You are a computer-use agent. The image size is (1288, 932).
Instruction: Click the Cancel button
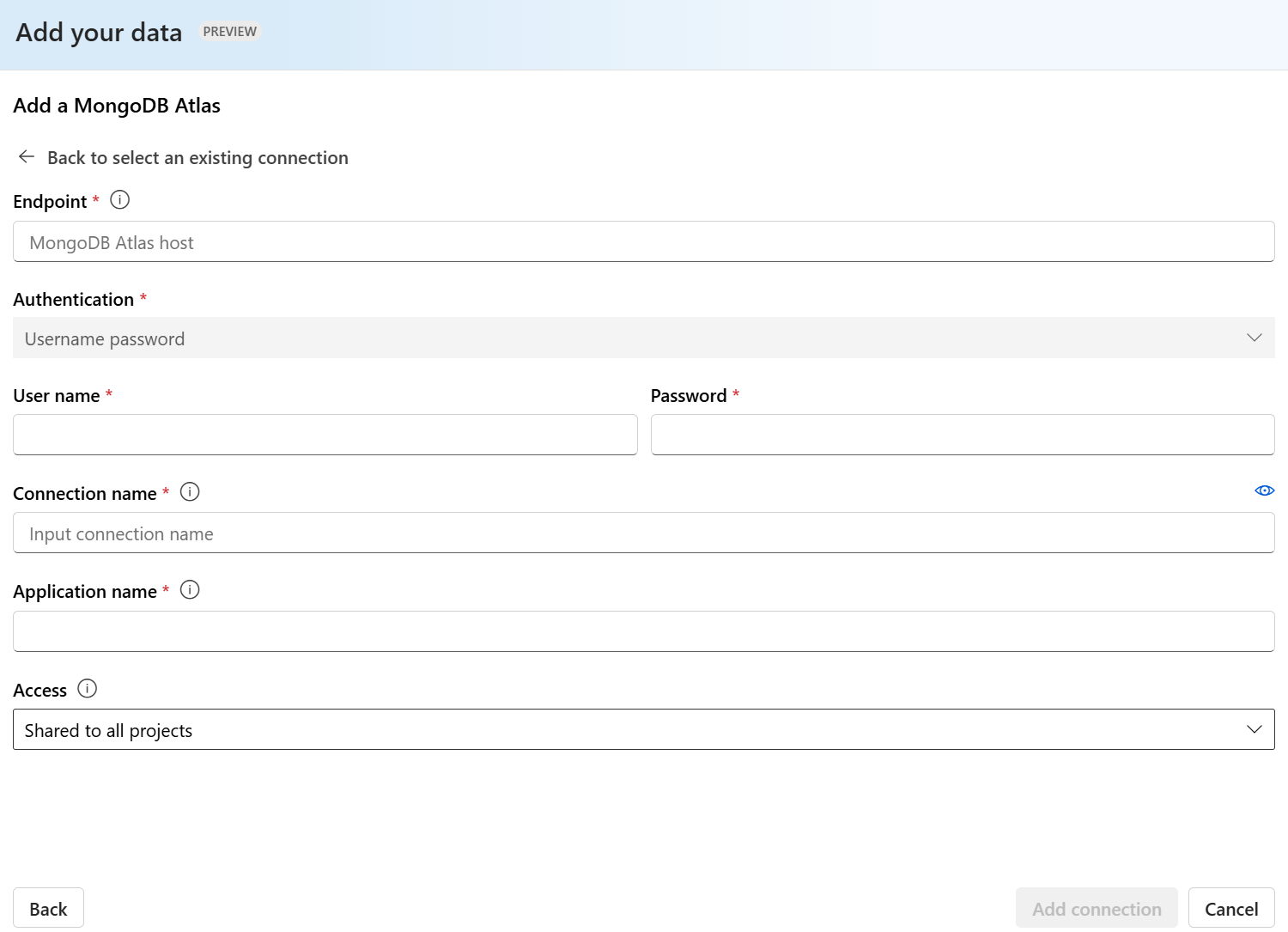(x=1230, y=909)
